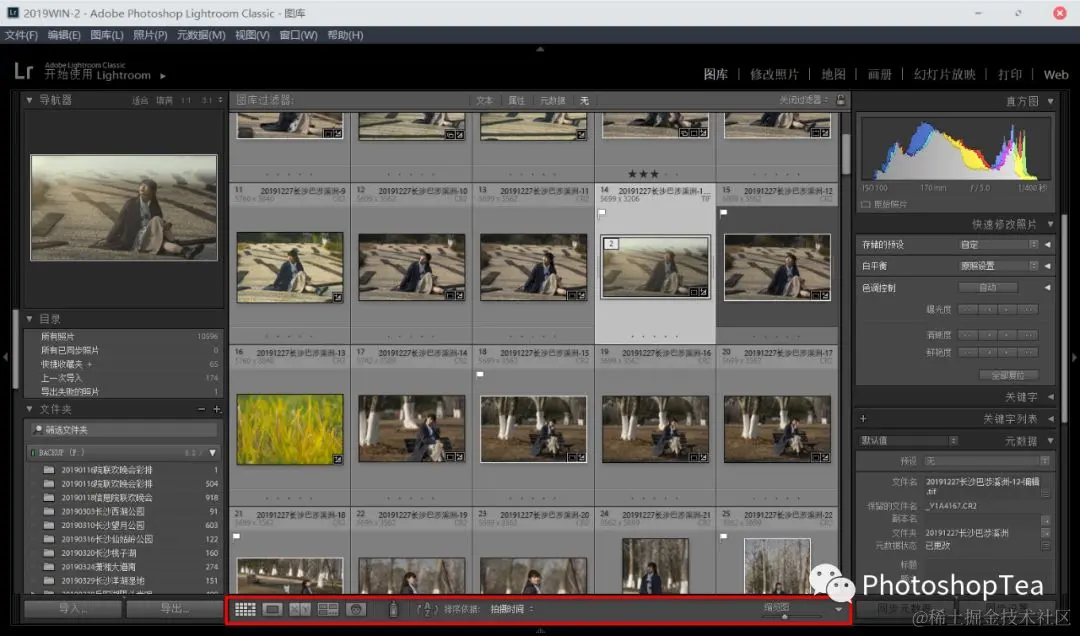Click the '导出...' button

point(175,608)
